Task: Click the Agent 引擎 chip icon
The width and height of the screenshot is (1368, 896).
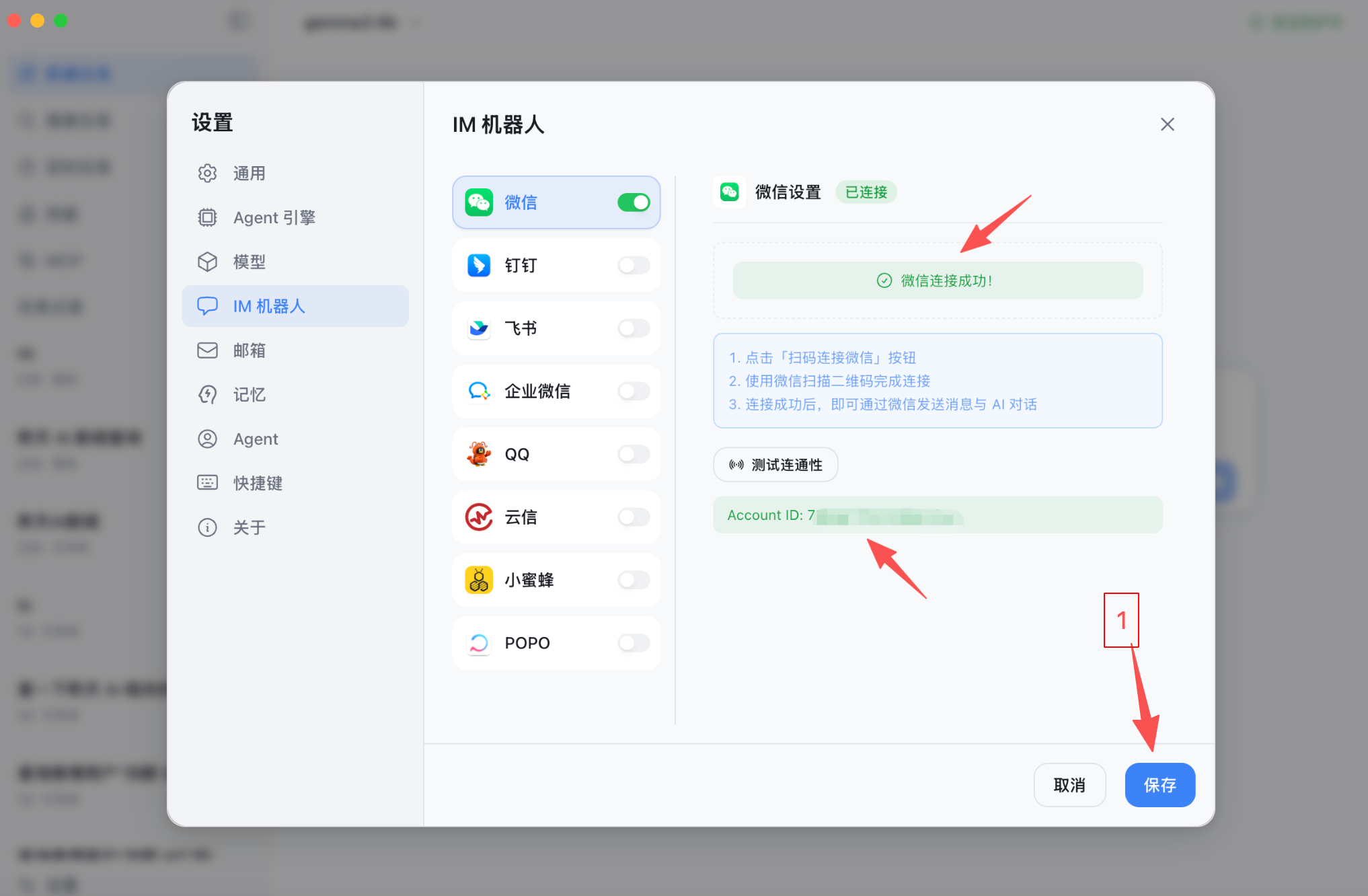Action: tap(207, 217)
